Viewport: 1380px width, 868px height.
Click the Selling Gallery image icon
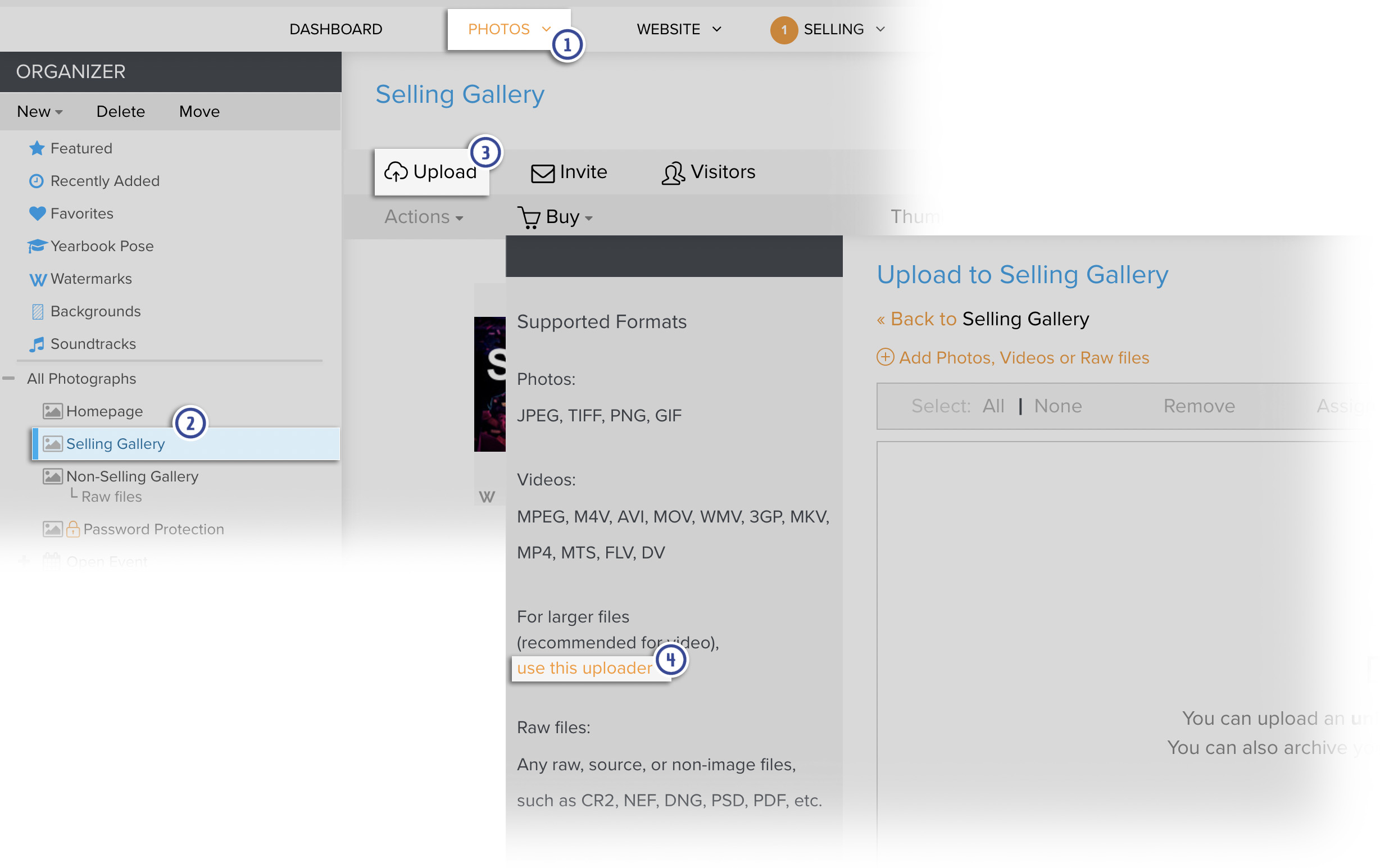pyautogui.click(x=53, y=444)
